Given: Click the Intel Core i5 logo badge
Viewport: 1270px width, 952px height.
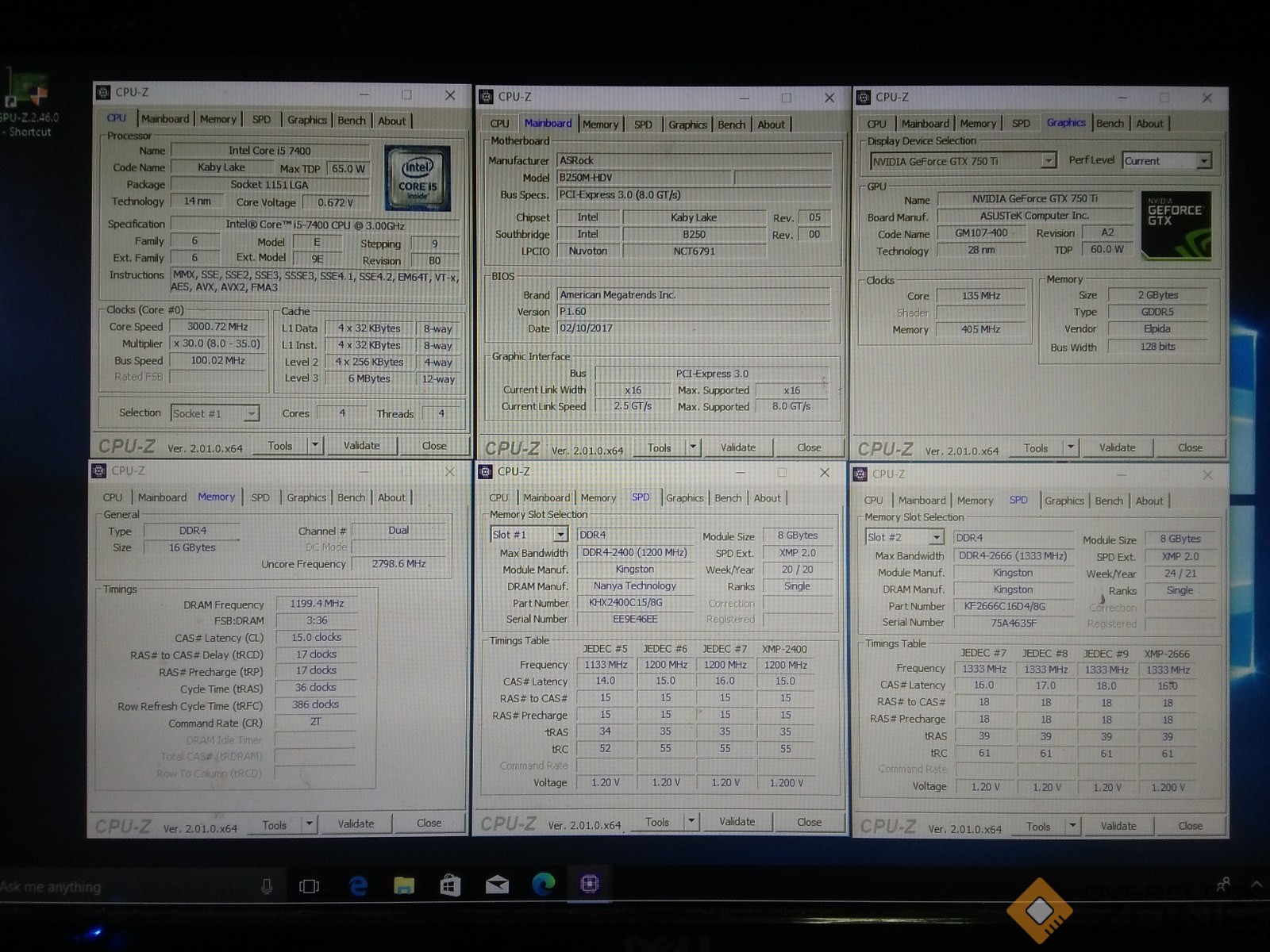Looking at the screenshot, I should point(418,178).
